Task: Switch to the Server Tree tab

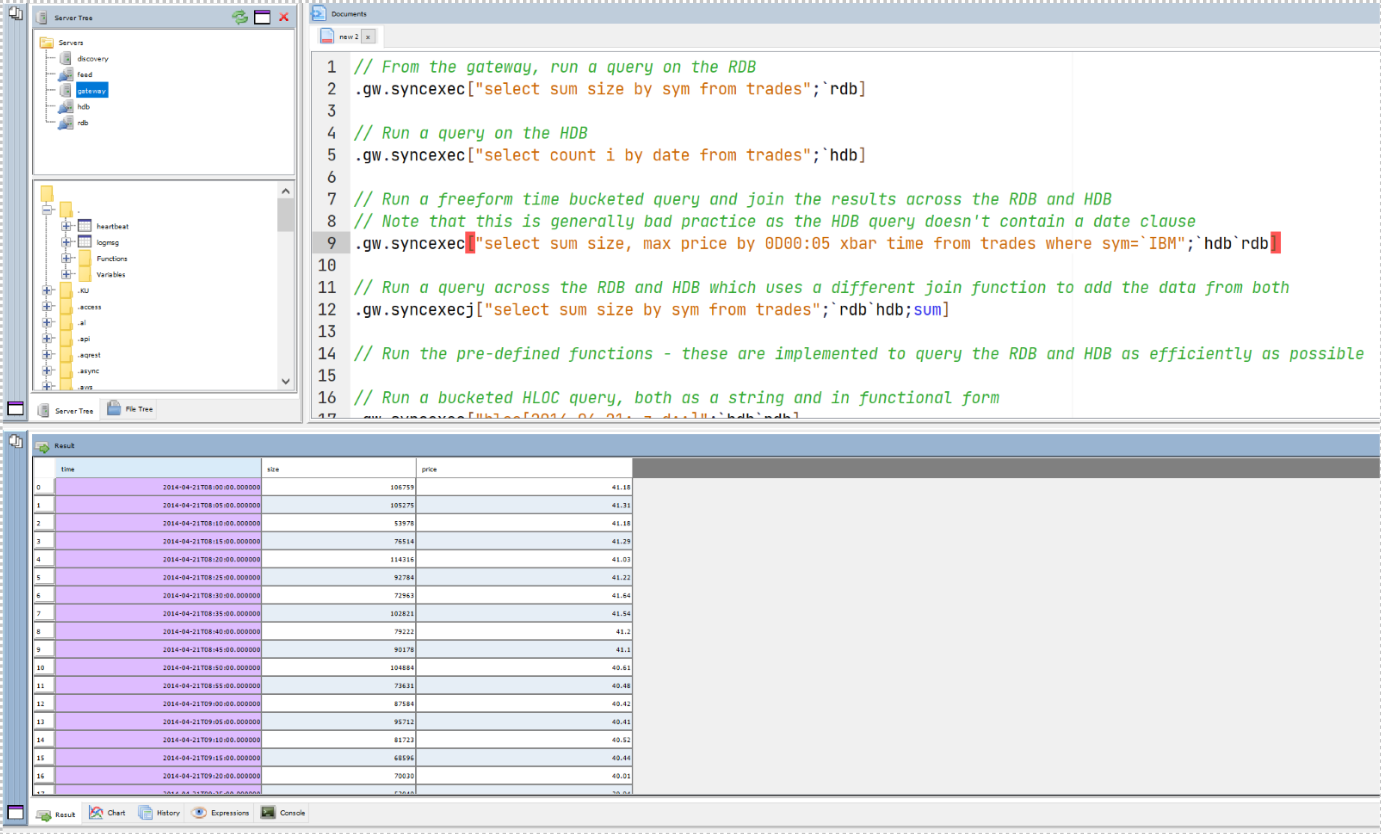Action: 66,410
